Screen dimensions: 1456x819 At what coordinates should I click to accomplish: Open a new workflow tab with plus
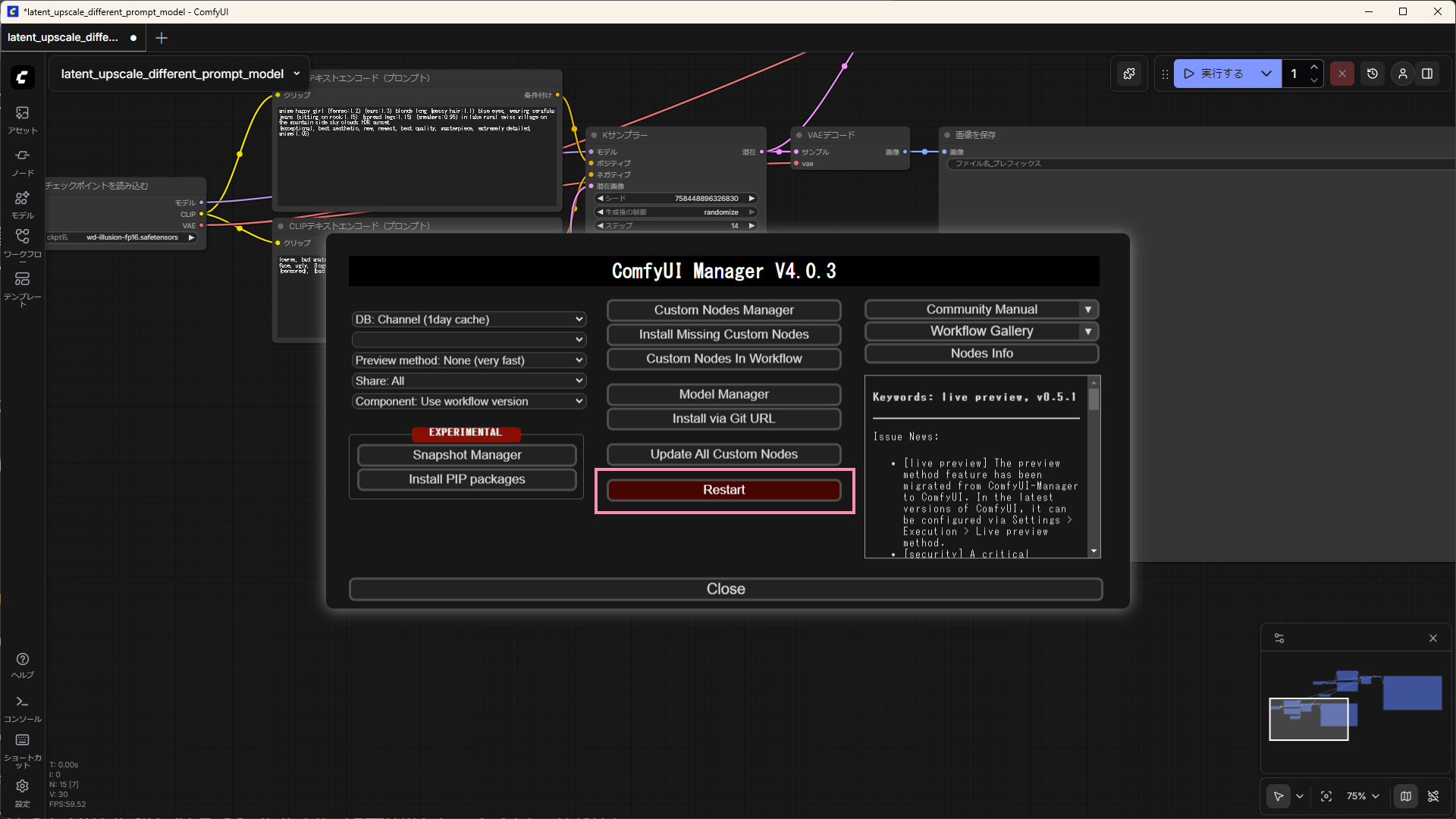pos(162,38)
